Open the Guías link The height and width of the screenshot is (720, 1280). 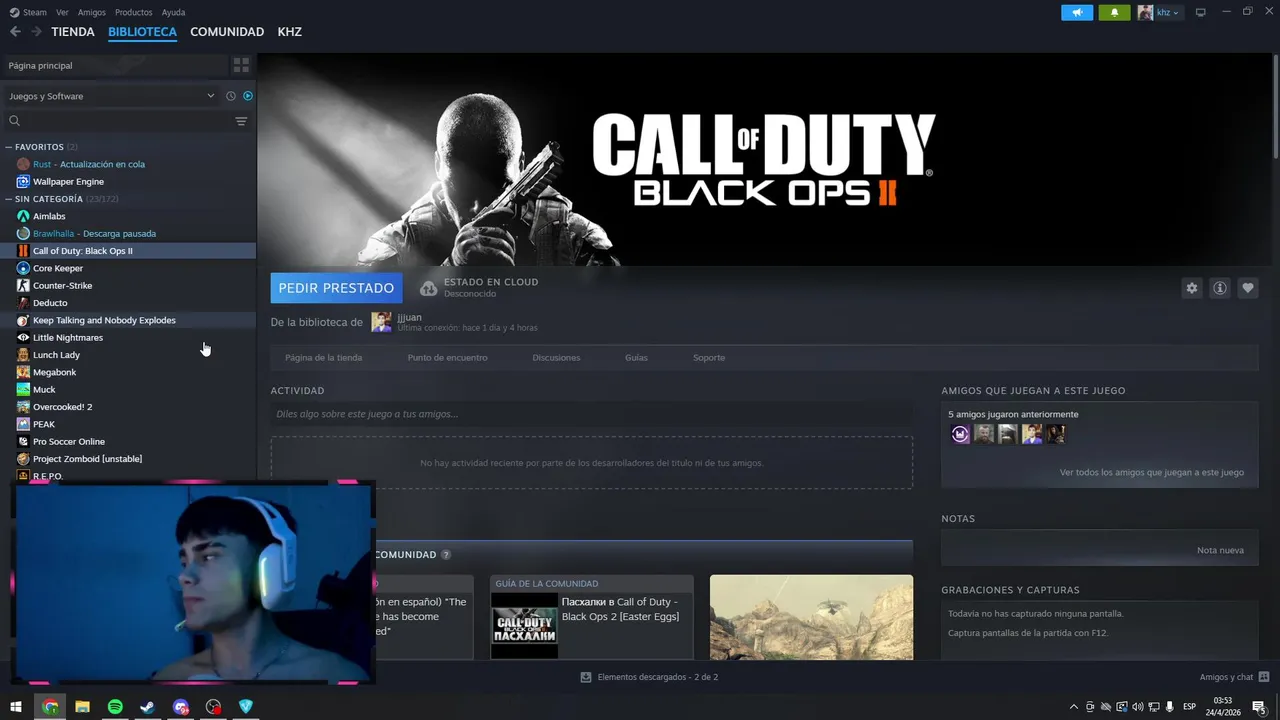click(x=636, y=357)
